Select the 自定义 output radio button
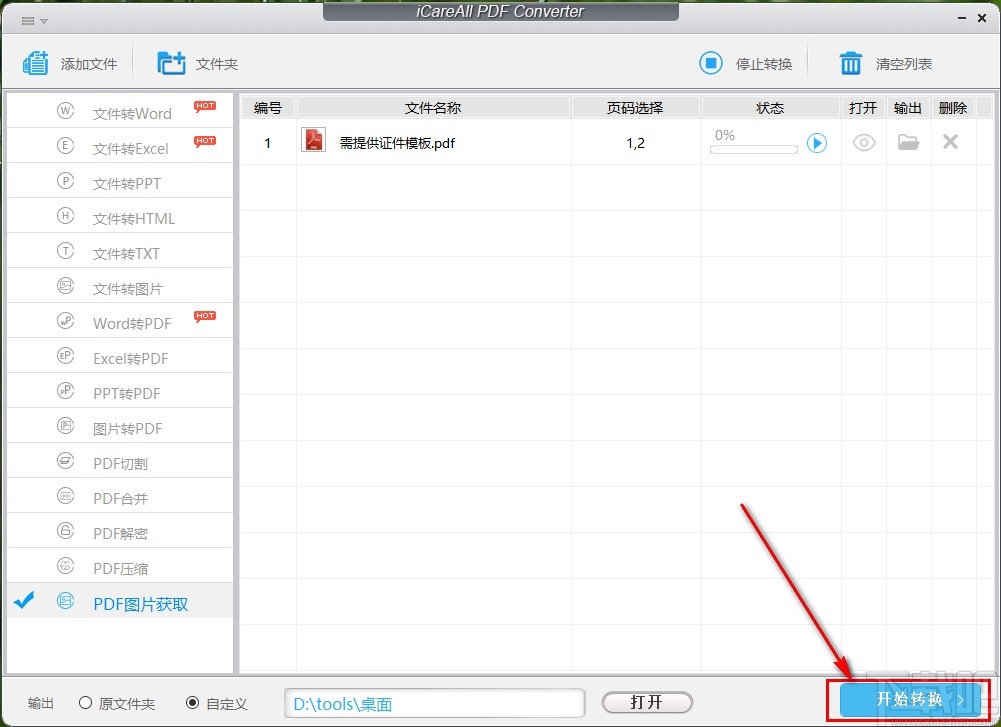This screenshot has width=1001, height=727. point(192,703)
